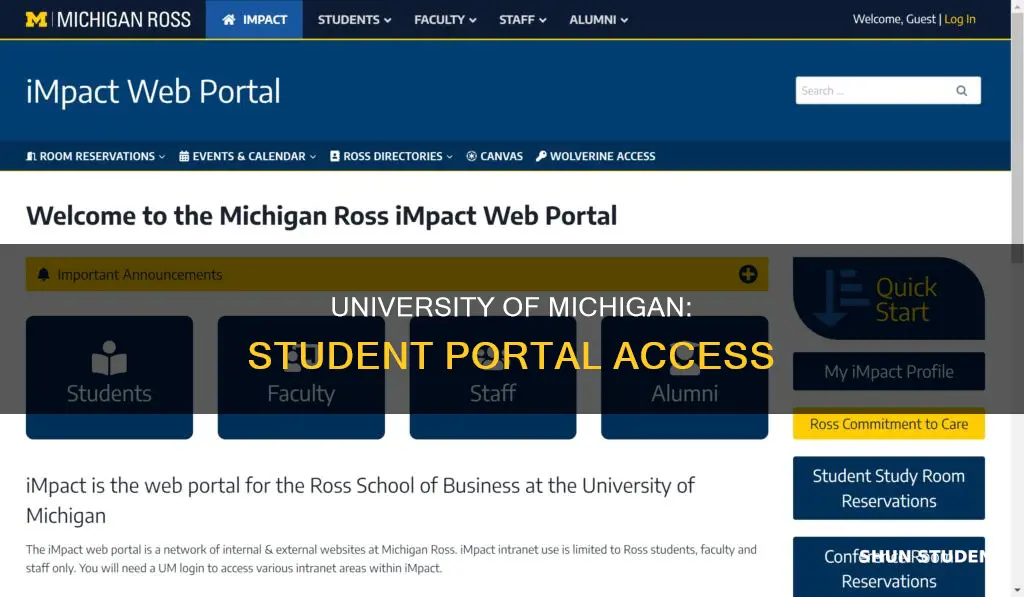Click the Michigan Ross block M logo
This screenshot has height=597, width=1024.
click(x=37, y=20)
